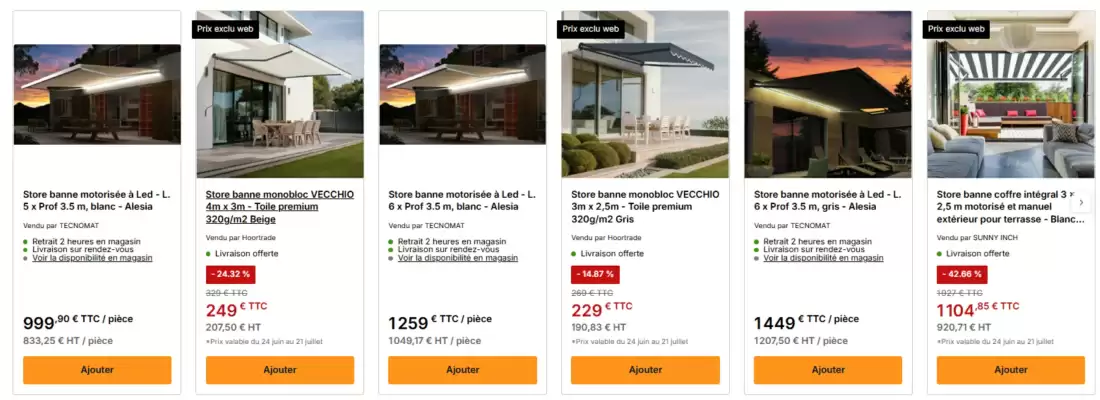This screenshot has width=1100, height=400.
Task: Click the -42.66 % discount badge
Action: pyautogui.click(x=961, y=274)
